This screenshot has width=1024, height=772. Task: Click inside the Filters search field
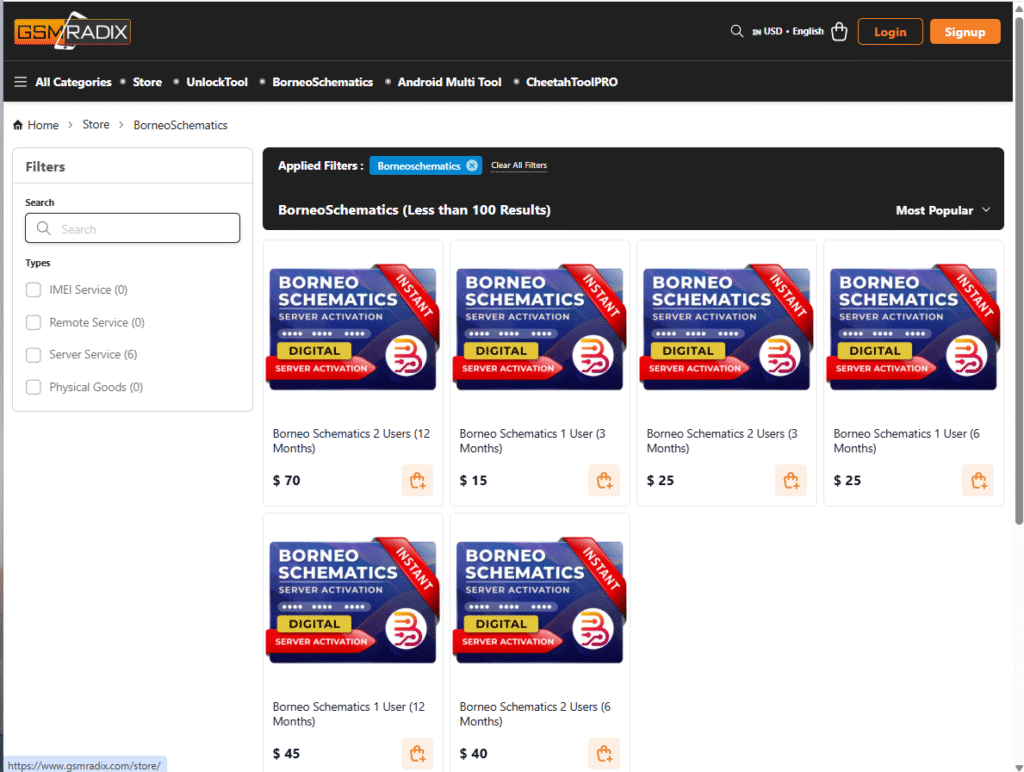coord(132,228)
